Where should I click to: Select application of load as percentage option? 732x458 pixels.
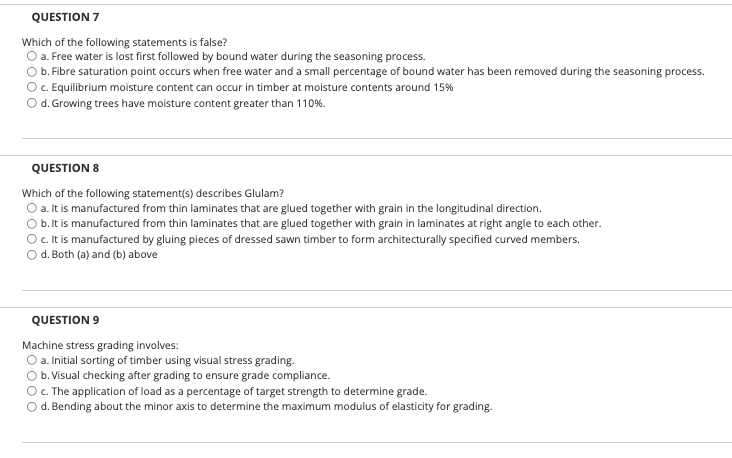click(x=31, y=391)
